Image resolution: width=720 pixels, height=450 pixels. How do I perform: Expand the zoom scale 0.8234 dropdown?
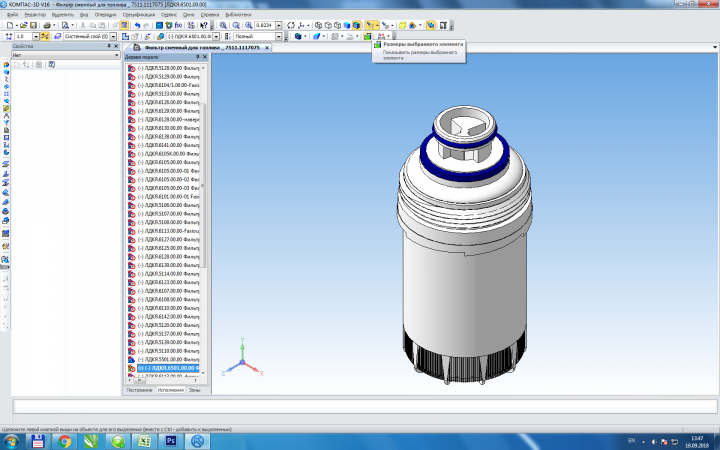(278, 25)
